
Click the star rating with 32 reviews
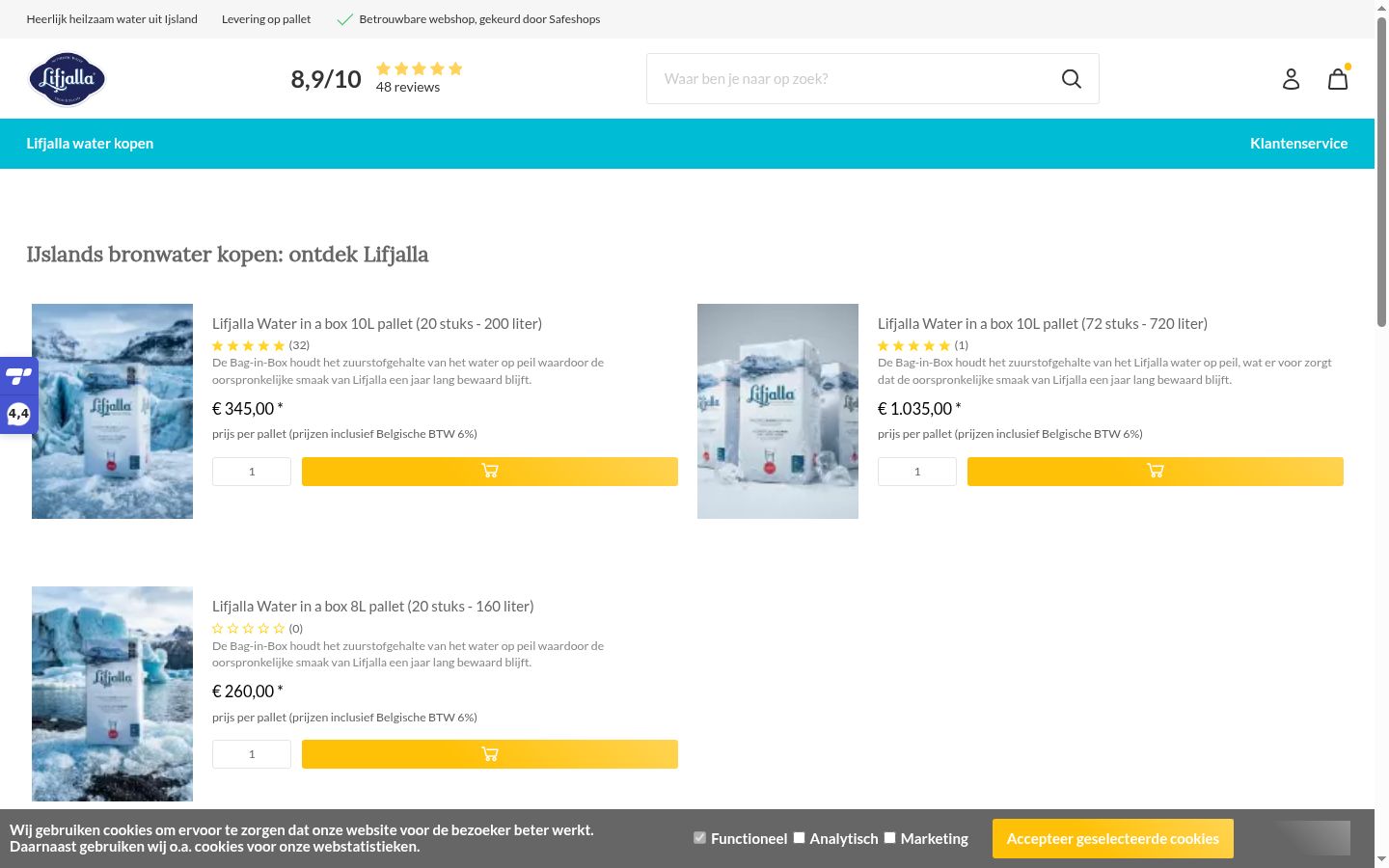(248, 345)
